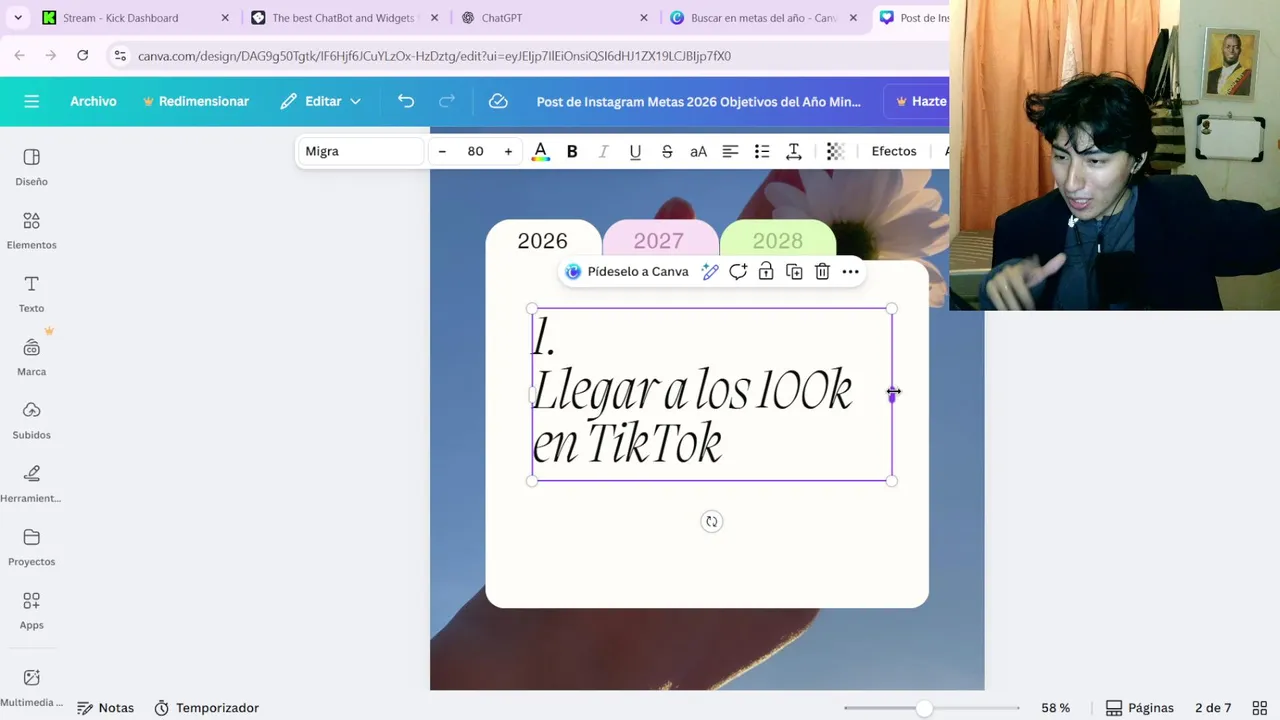Click Pídeselo a Canva button

click(627, 271)
